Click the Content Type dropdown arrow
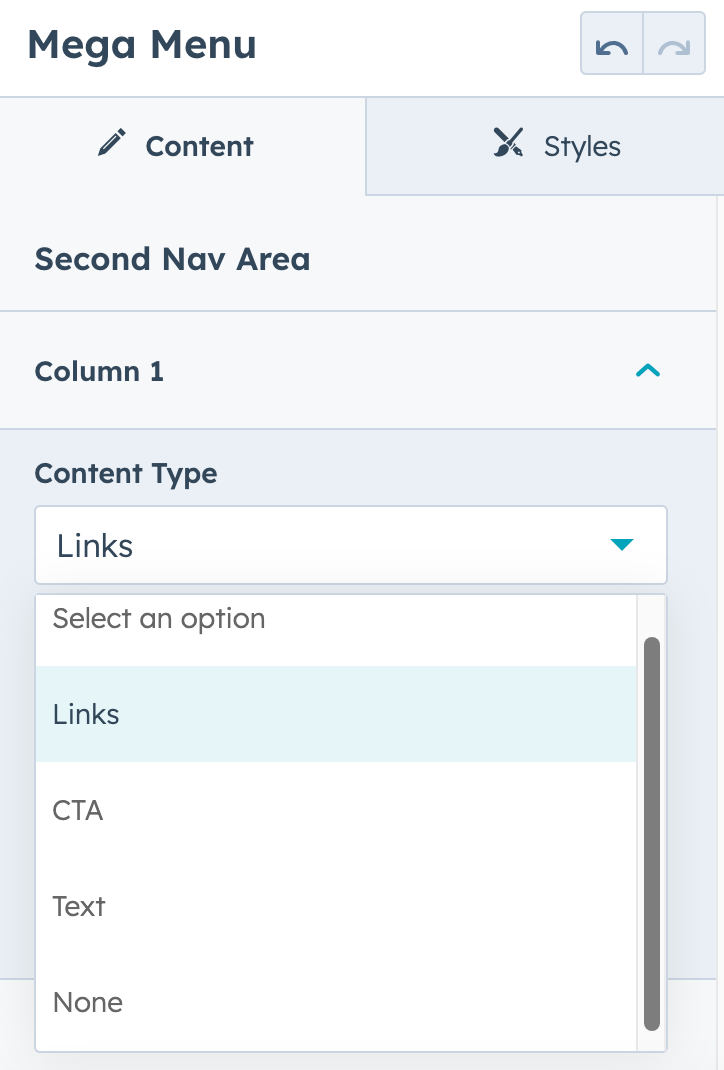The image size is (724, 1070). point(622,545)
